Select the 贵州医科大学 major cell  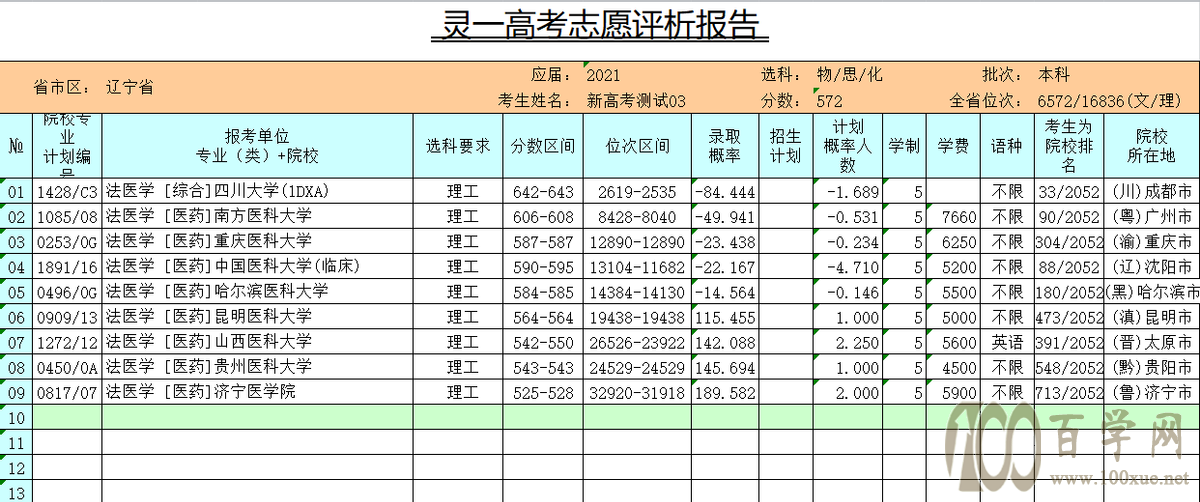point(258,366)
